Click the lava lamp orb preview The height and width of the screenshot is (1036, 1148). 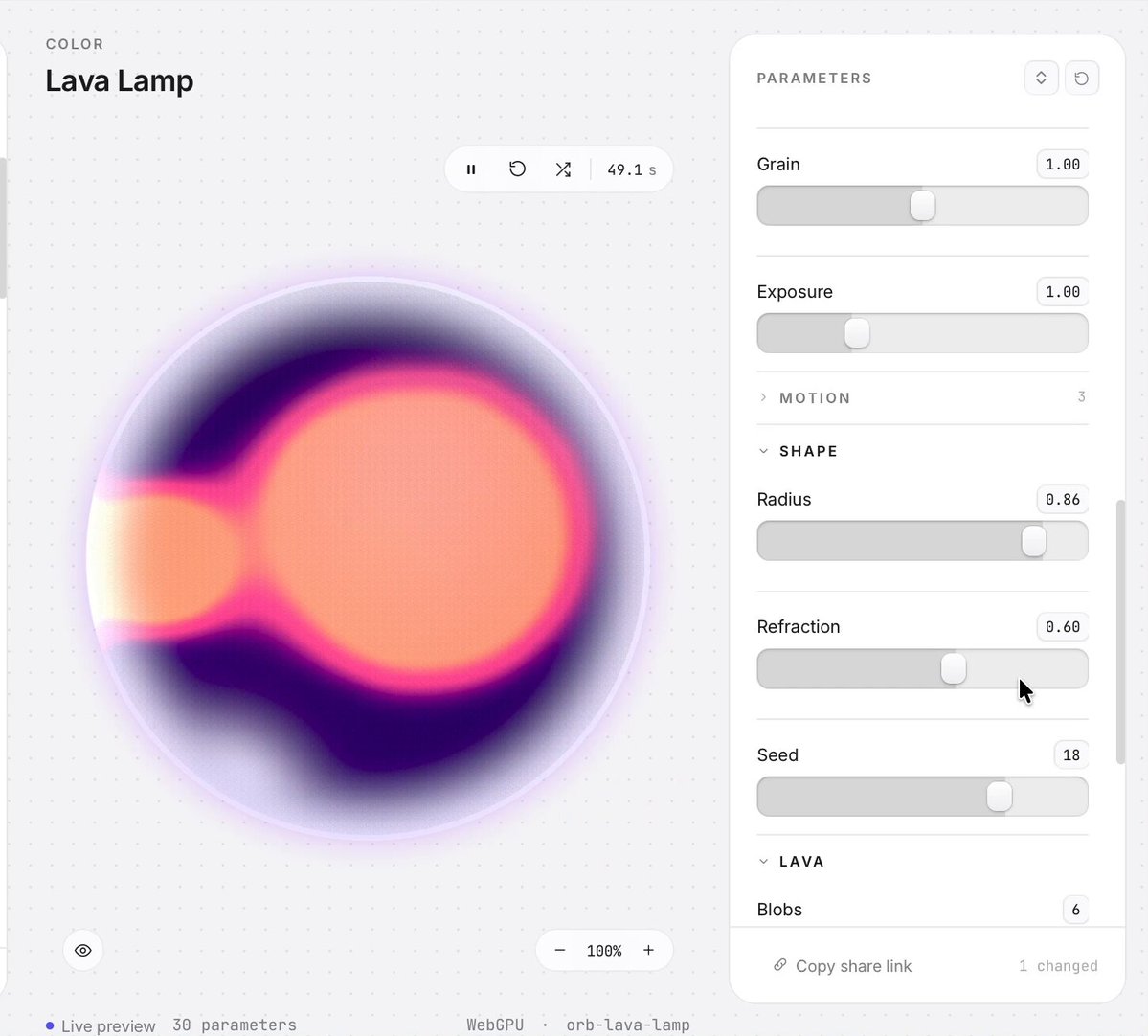tap(368, 558)
